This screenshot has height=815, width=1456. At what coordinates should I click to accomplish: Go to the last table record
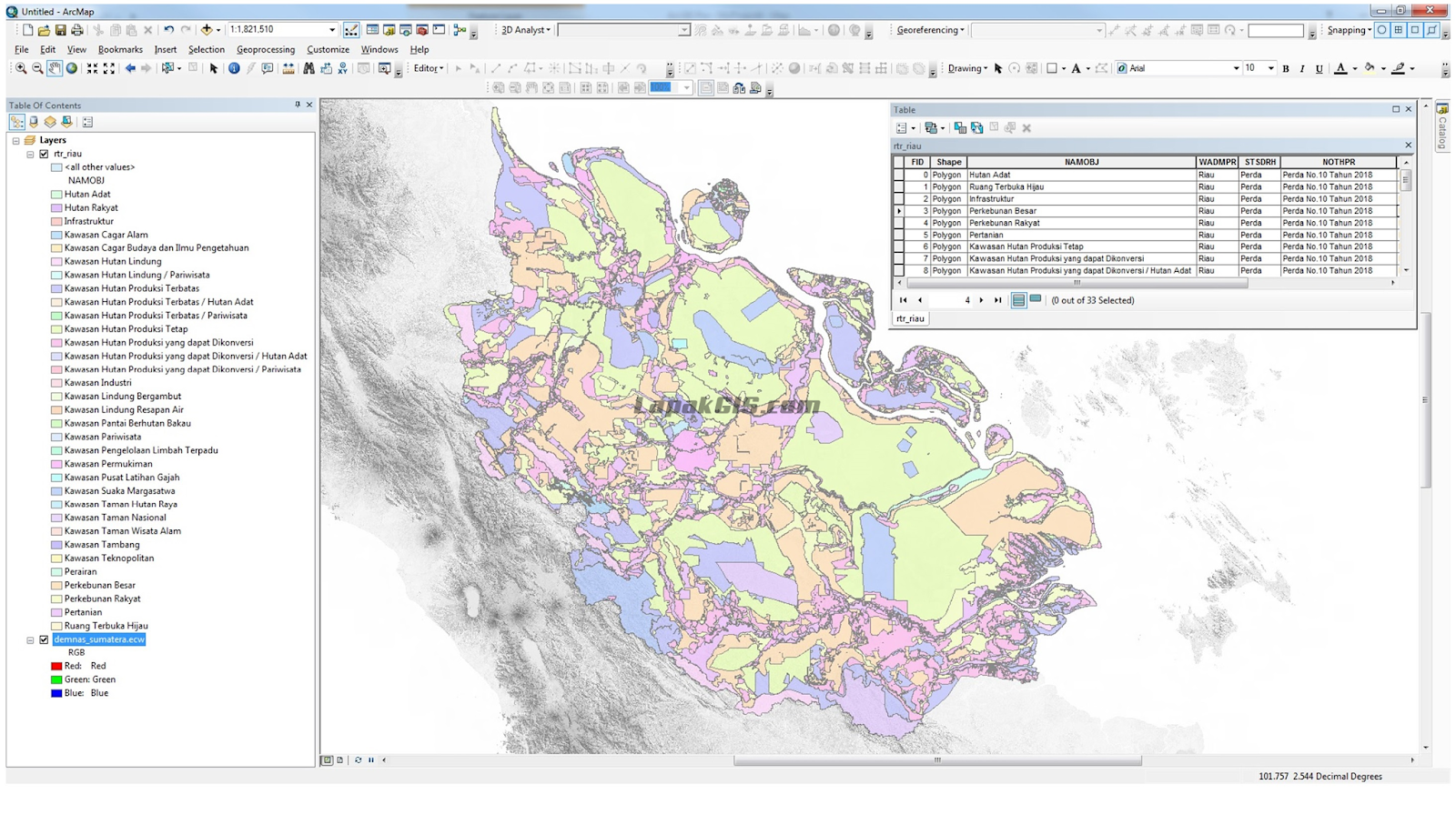coord(998,299)
